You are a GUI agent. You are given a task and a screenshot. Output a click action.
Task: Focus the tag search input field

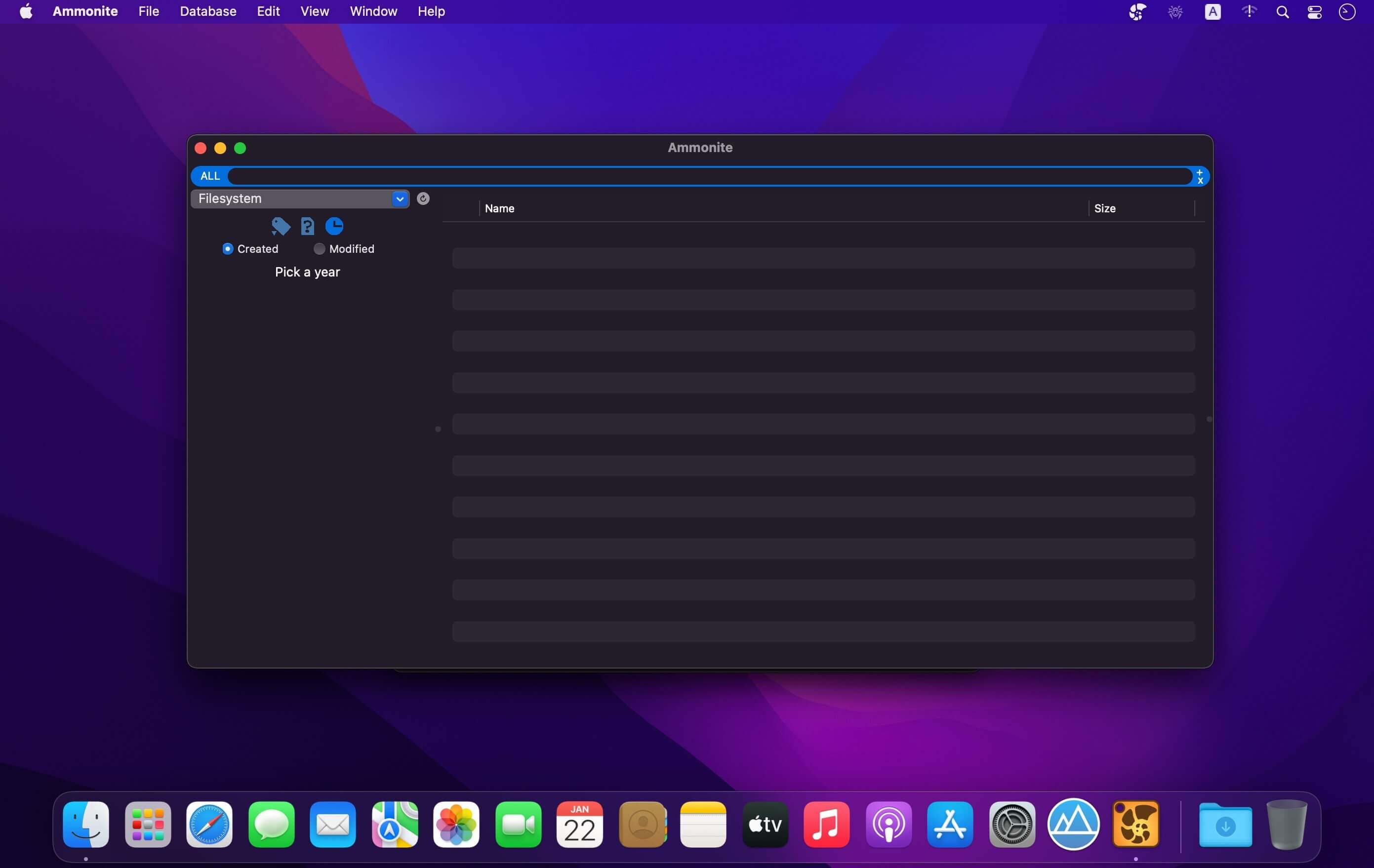709,176
